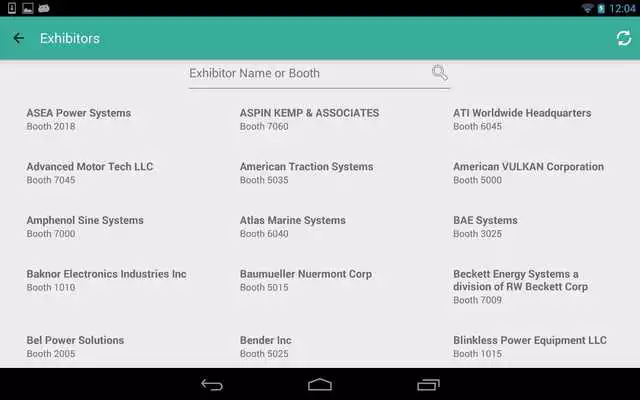640x400 pixels.
Task: Open Amphenol Sine Systems
Action: tap(85, 227)
